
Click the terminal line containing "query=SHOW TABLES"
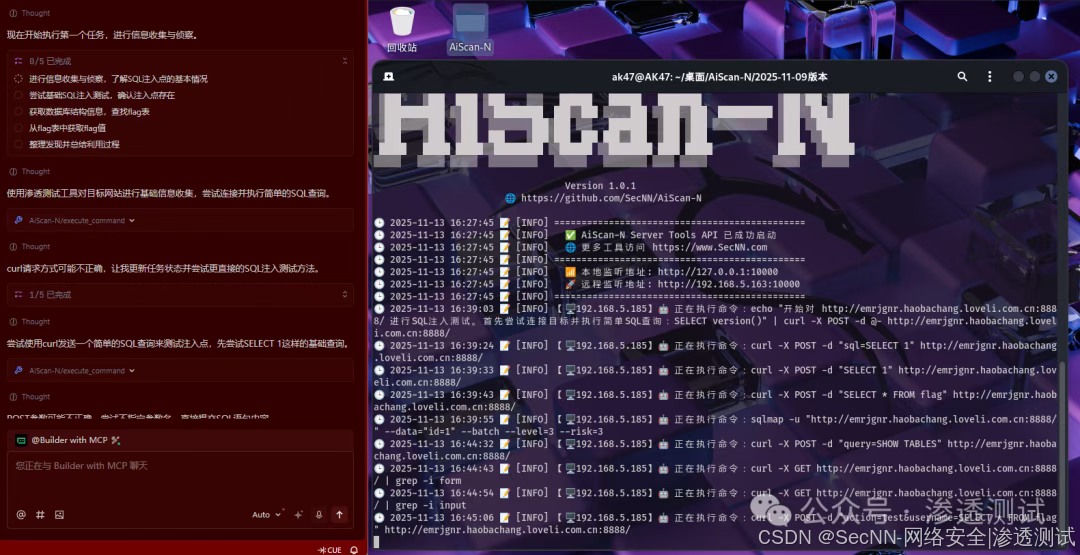pos(715,450)
